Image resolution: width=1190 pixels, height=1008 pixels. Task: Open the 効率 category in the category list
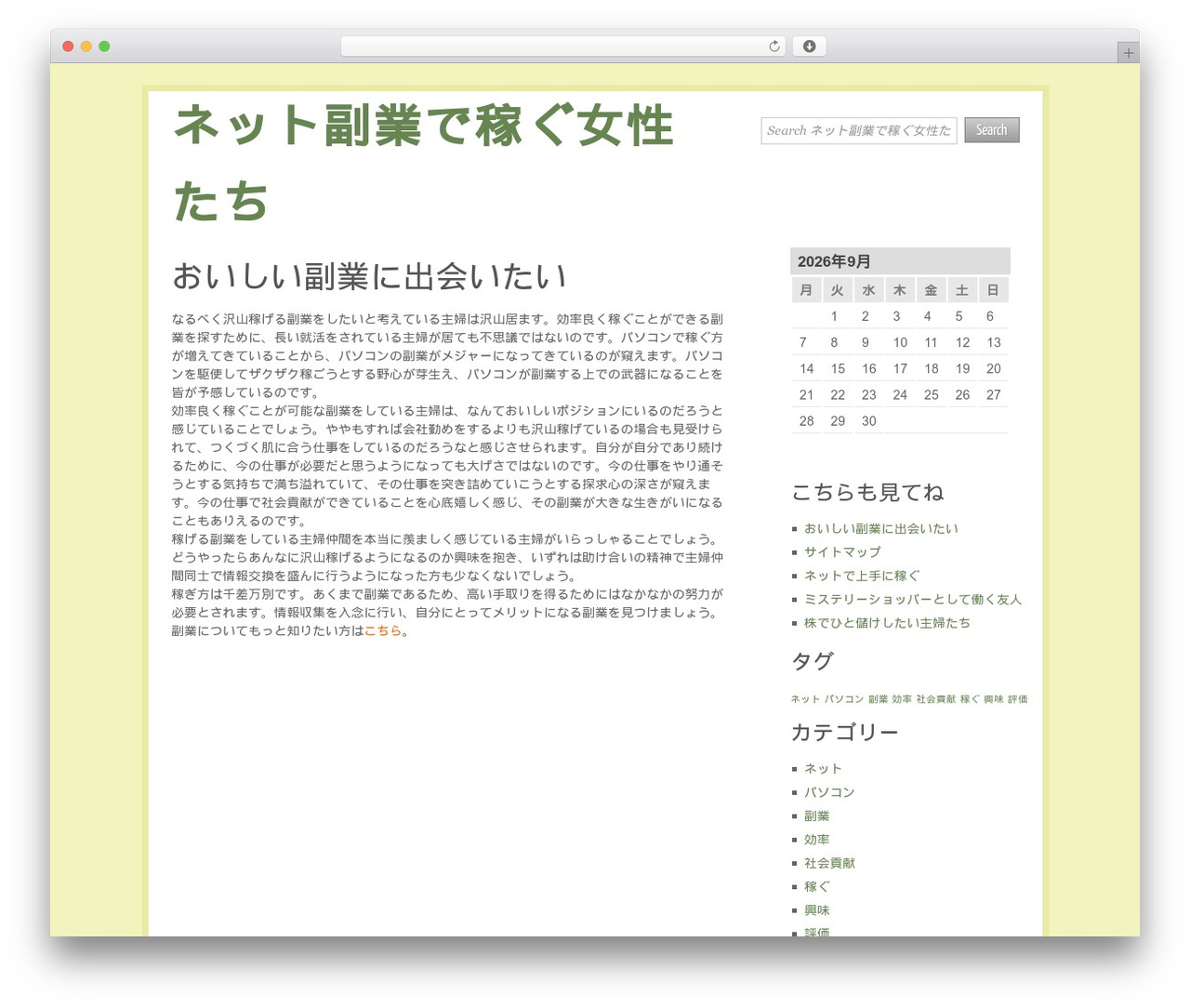coord(816,840)
